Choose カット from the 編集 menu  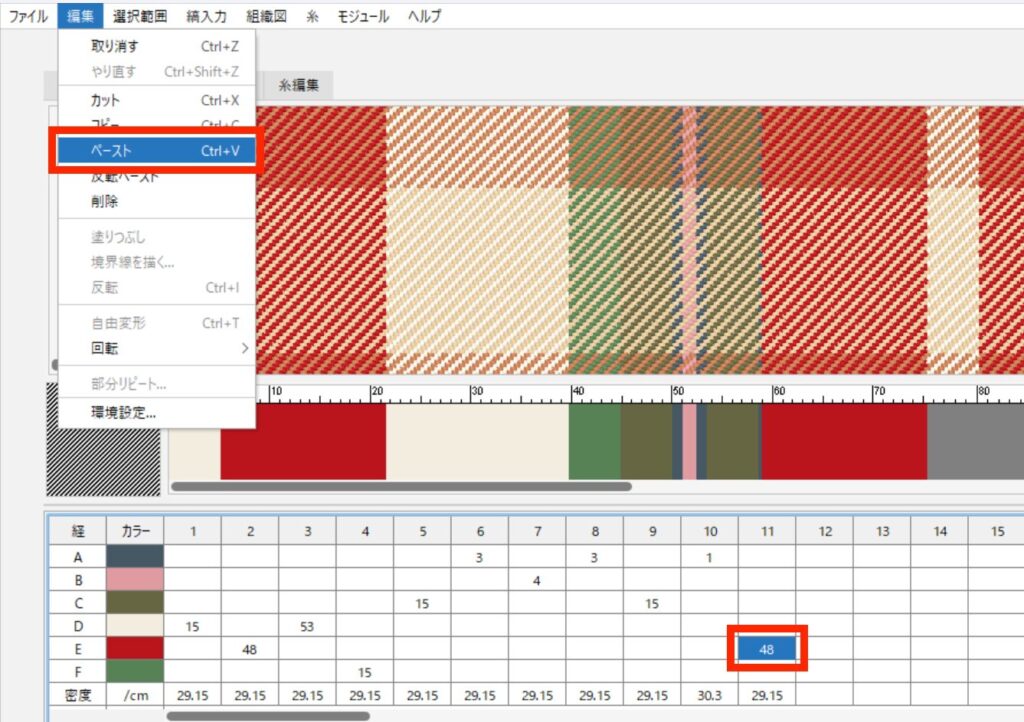157,101
